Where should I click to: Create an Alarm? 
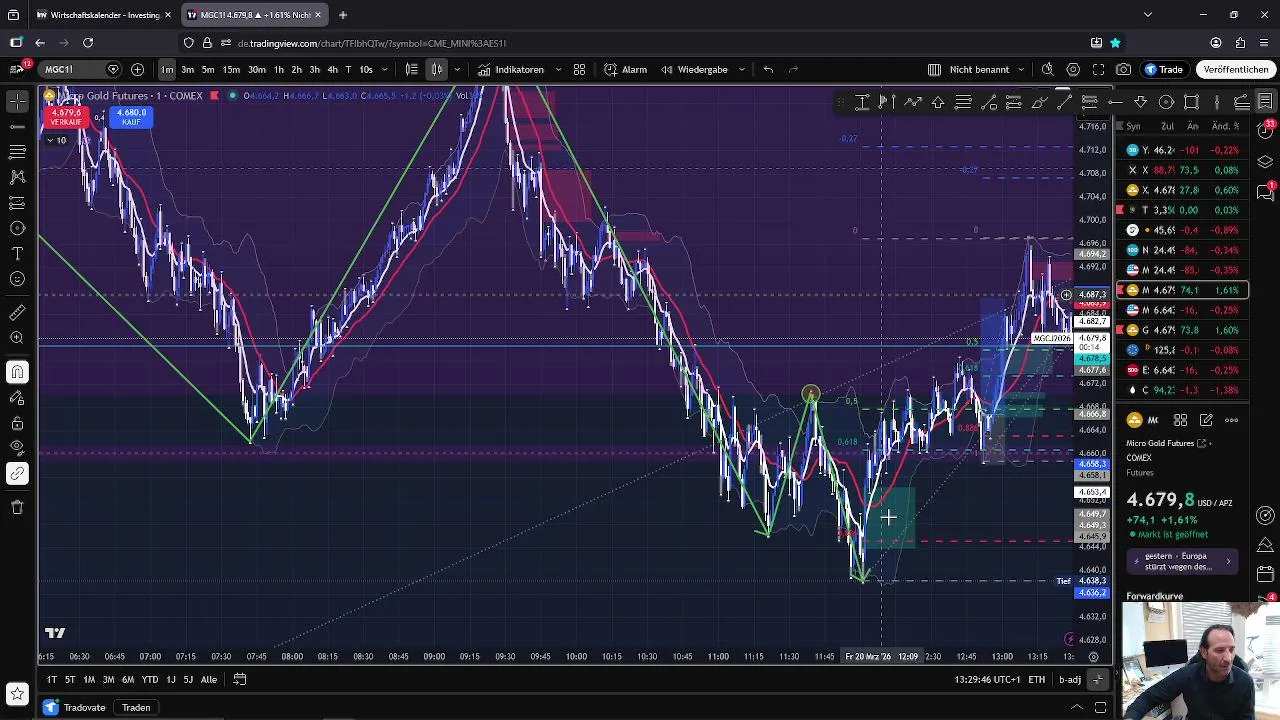(x=626, y=69)
